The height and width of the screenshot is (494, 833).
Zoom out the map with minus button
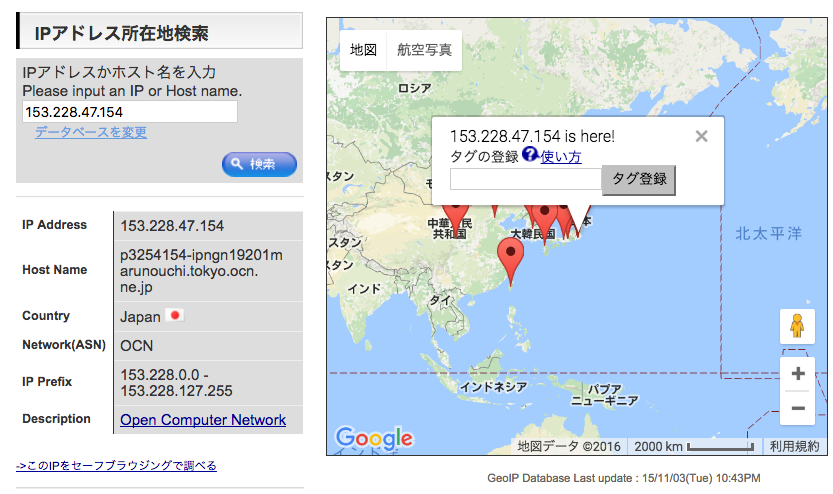tap(797, 408)
